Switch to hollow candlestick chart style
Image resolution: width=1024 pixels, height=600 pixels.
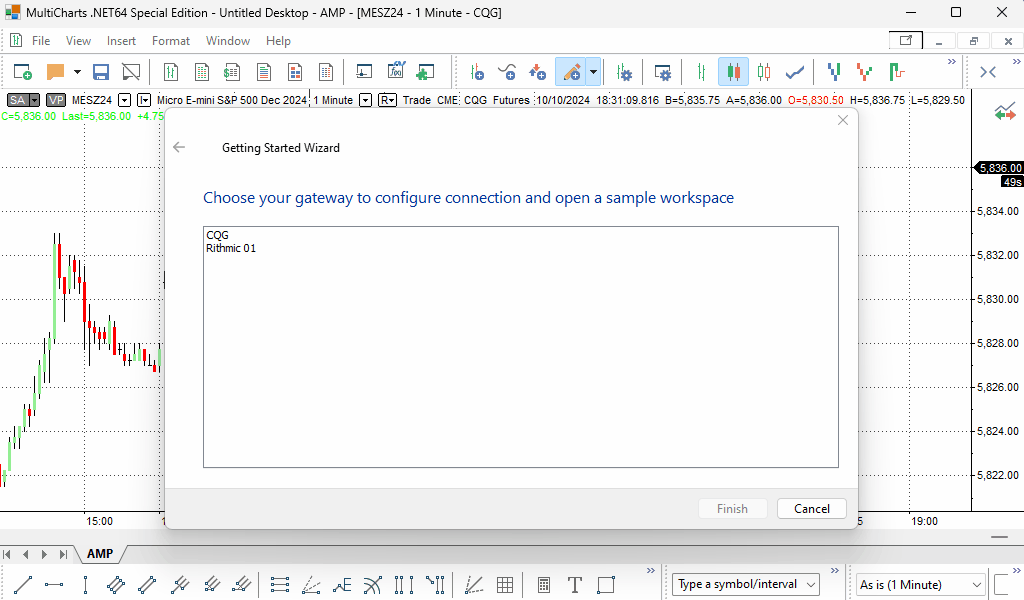[764, 72]
